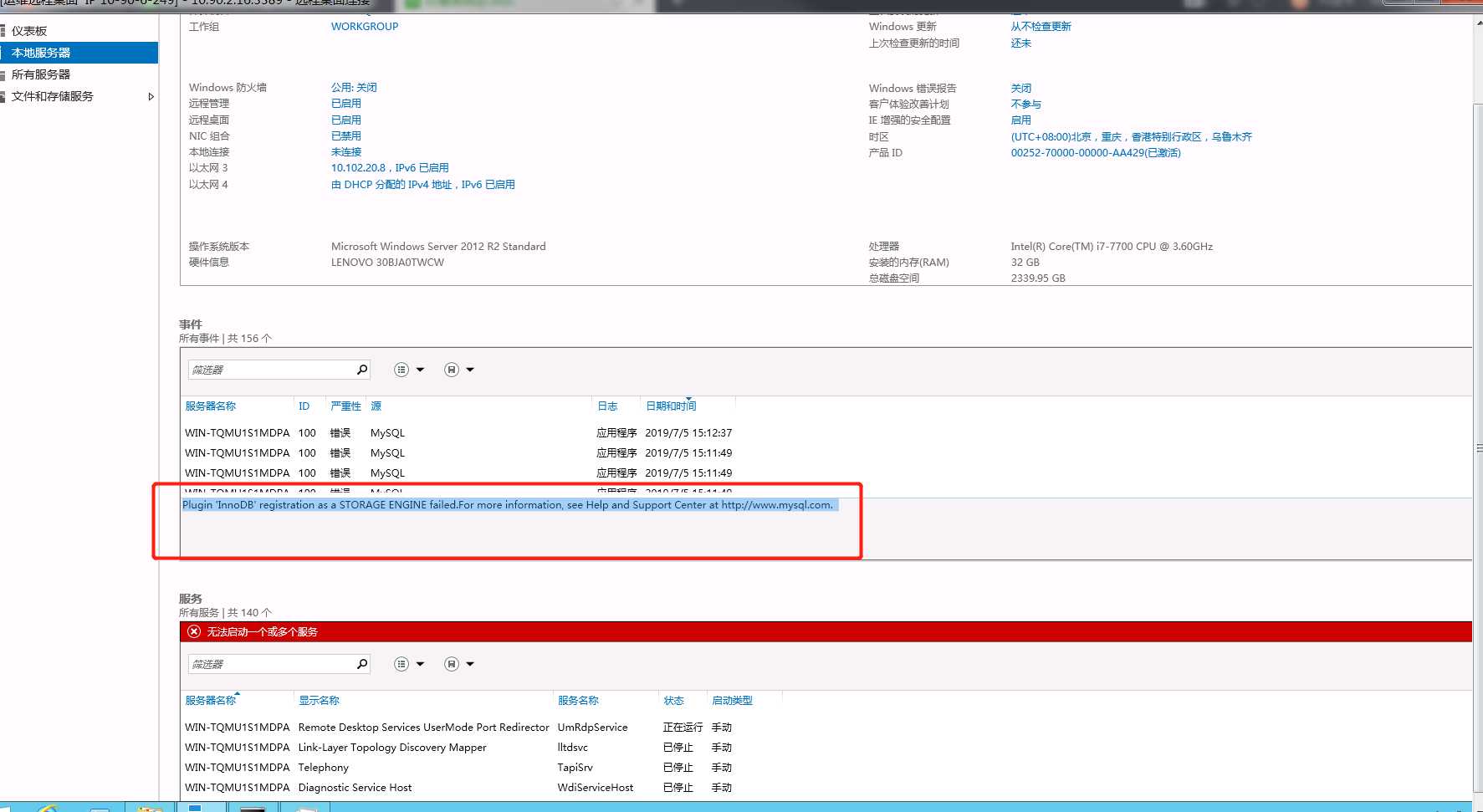
Task: Select Link-Layer Topology Discovery Mapper service row
Action: point(458,748)
